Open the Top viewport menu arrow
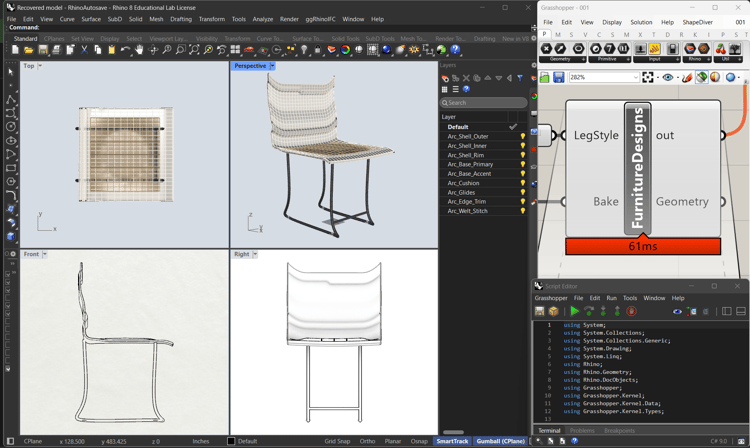The height and width of the screenshot is (448, 750). tap(40, 66)
